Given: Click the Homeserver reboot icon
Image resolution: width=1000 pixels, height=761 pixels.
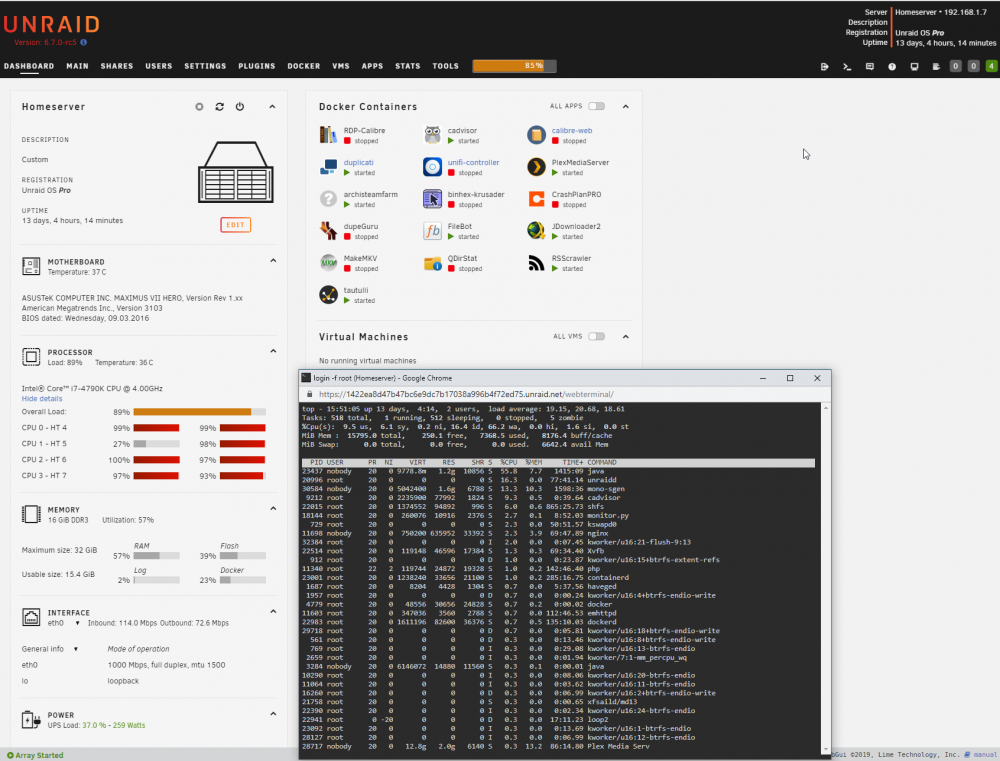Looking at the screenshot, I should [219, 107].
